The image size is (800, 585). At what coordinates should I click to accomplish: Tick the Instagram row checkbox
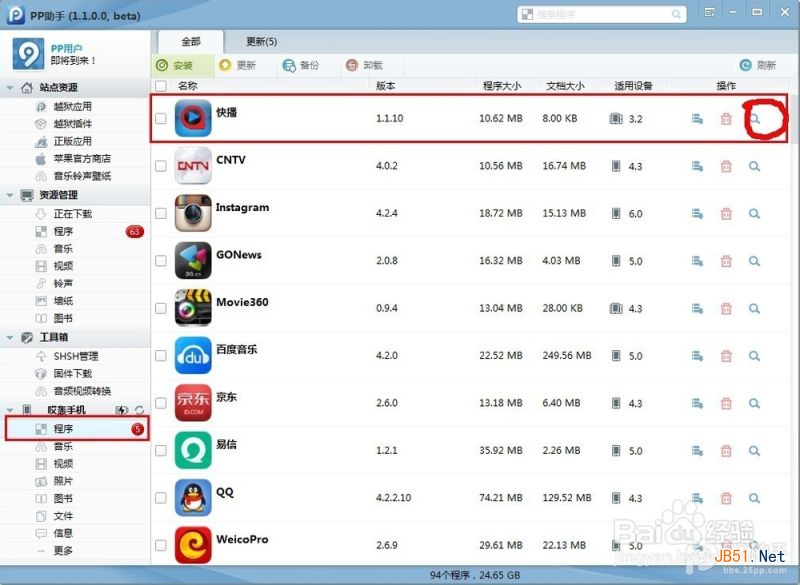(x=161, y=213)
